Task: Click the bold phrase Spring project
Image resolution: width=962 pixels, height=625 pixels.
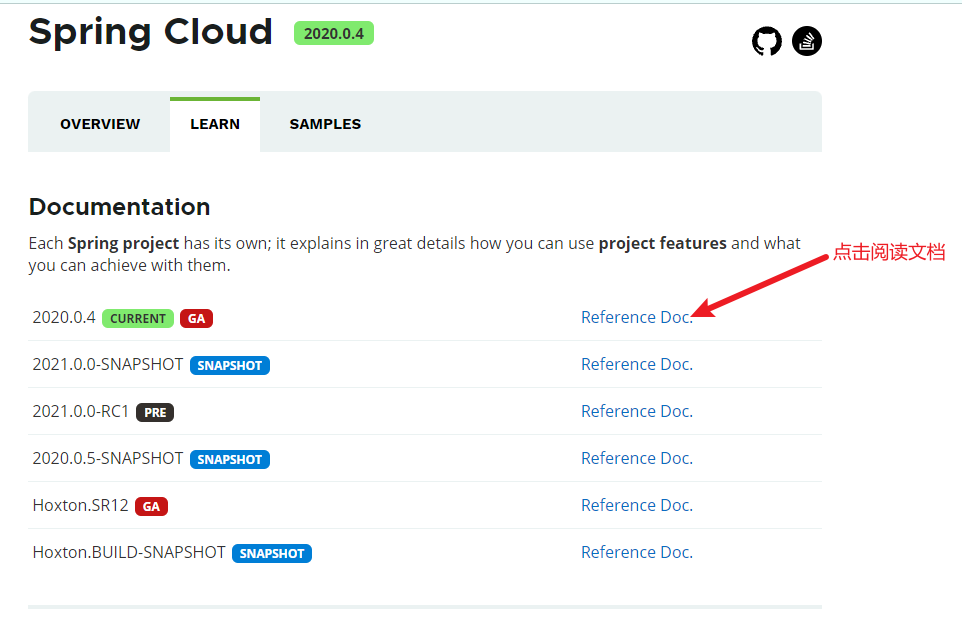Action: point(123,243)
